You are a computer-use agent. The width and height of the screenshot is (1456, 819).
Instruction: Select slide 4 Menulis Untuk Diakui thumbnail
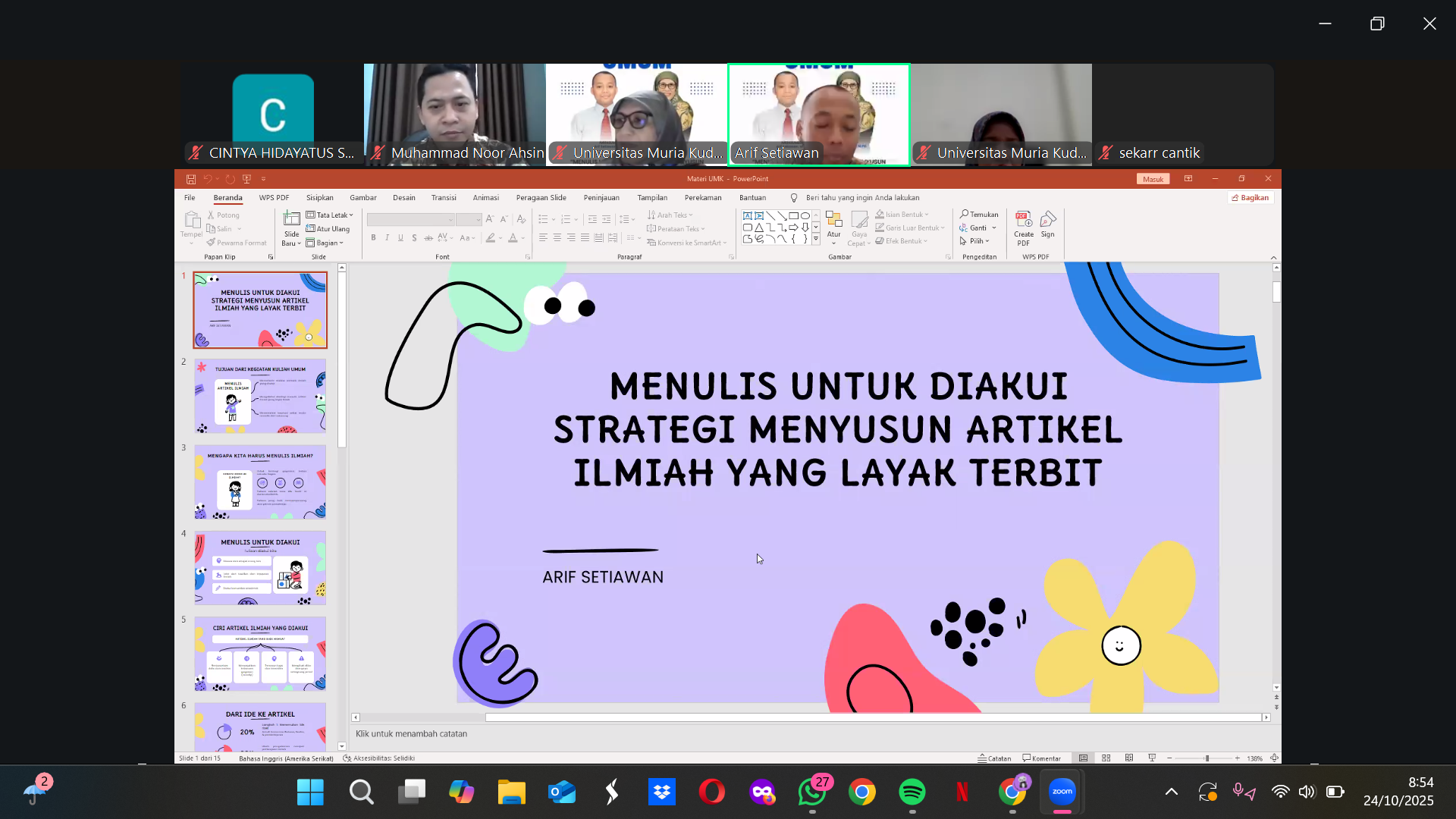click(x=260, y=569)
